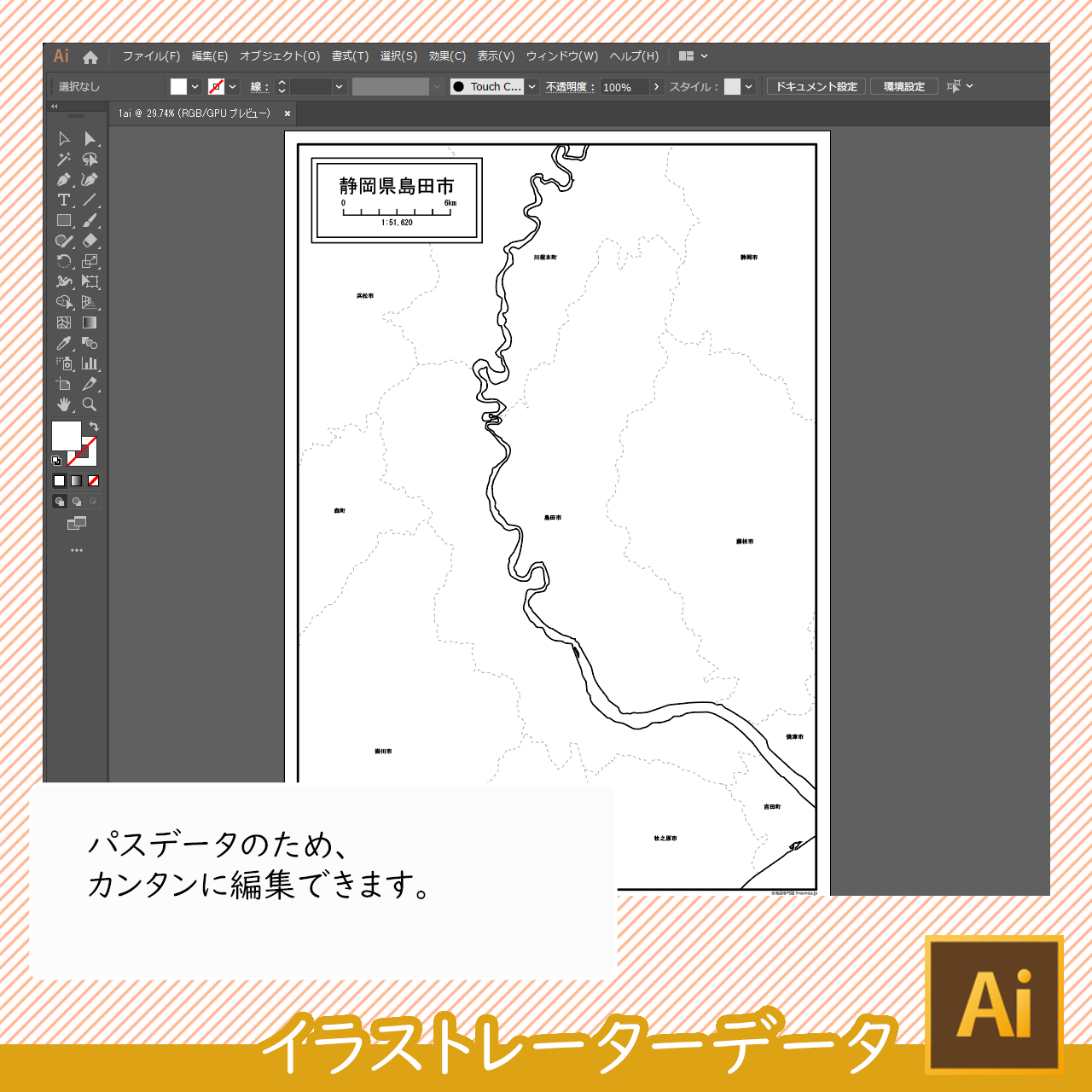Open the 書式(T) menu

pyautogui.click(x=350, y=56)
